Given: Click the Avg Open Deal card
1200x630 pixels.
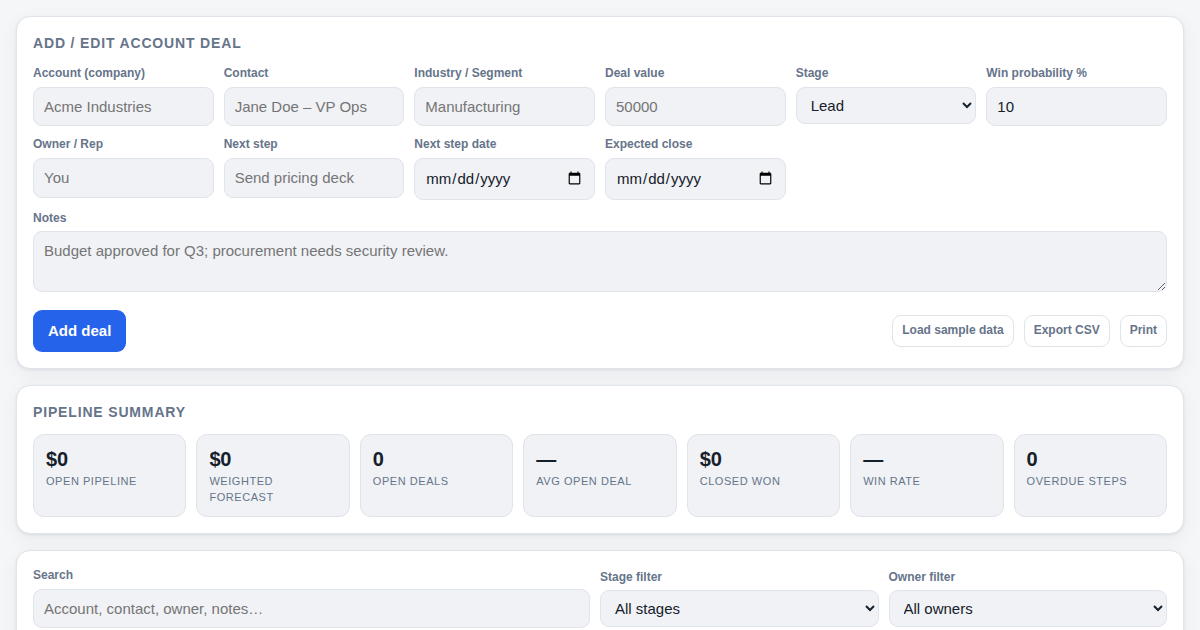Looking at the screenshot, I should (x=600, y=475).
